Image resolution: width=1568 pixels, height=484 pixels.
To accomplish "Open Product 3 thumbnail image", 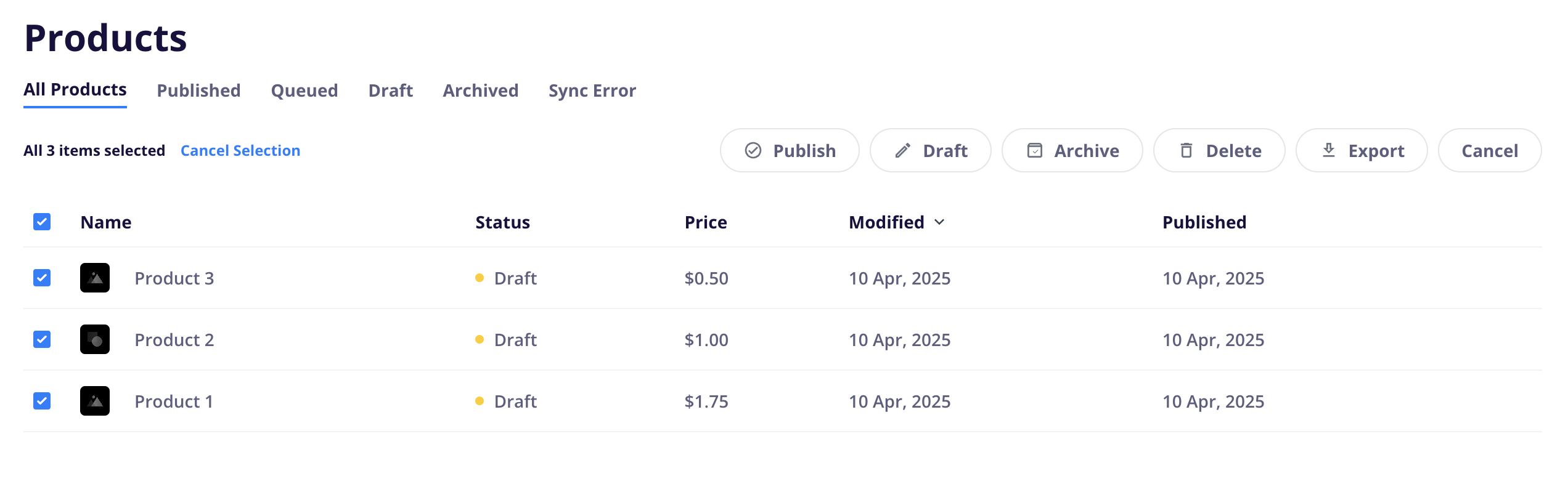I will (95, 278).
